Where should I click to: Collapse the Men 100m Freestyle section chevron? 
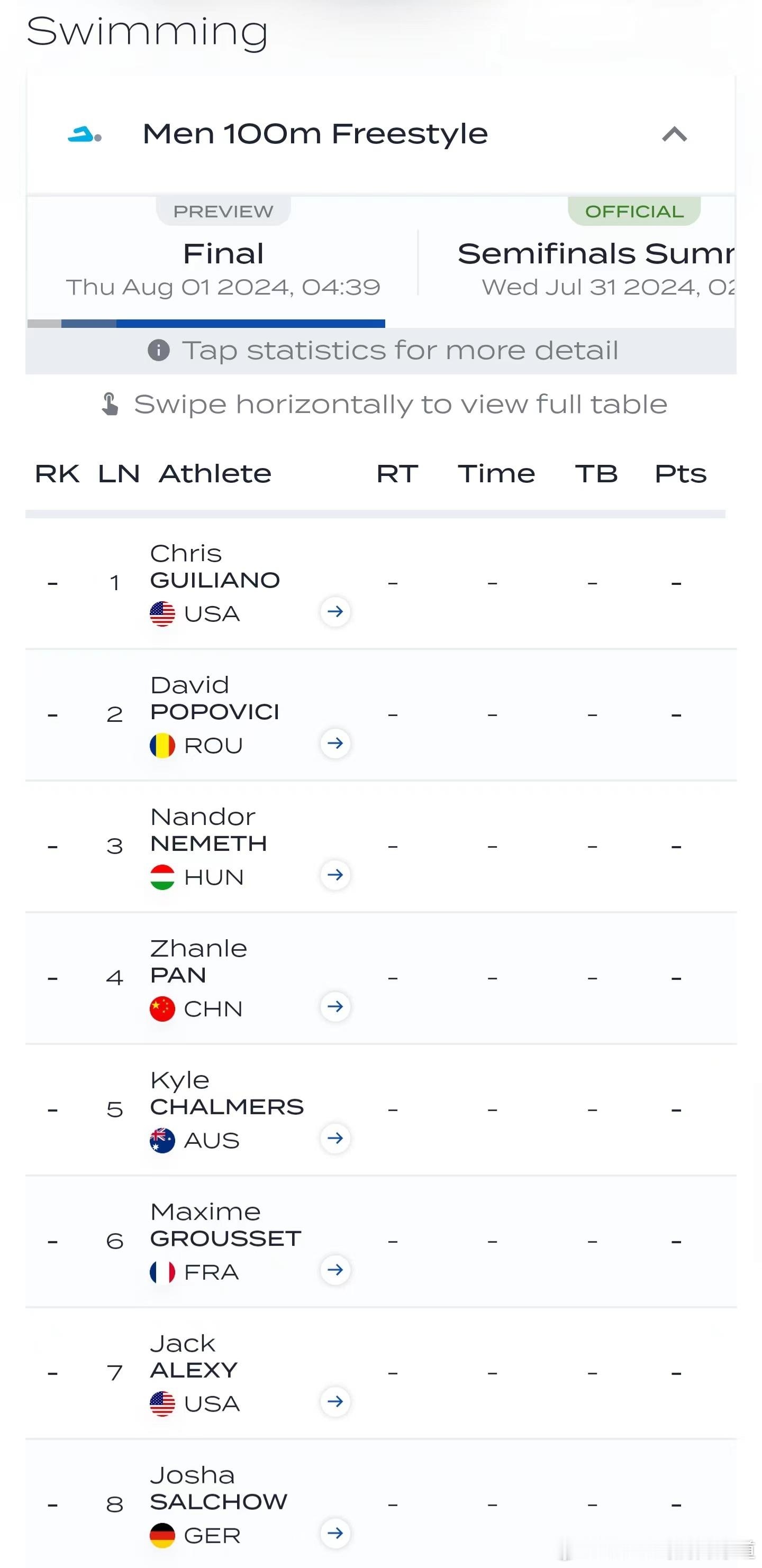pos(674,134)
